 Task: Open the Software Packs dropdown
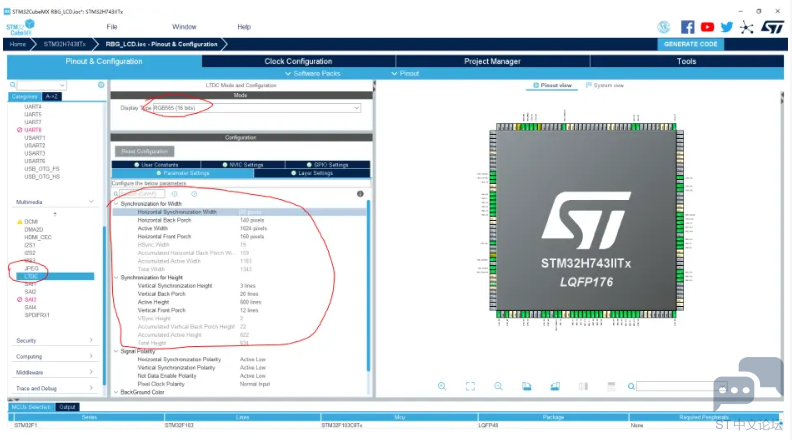313,74
